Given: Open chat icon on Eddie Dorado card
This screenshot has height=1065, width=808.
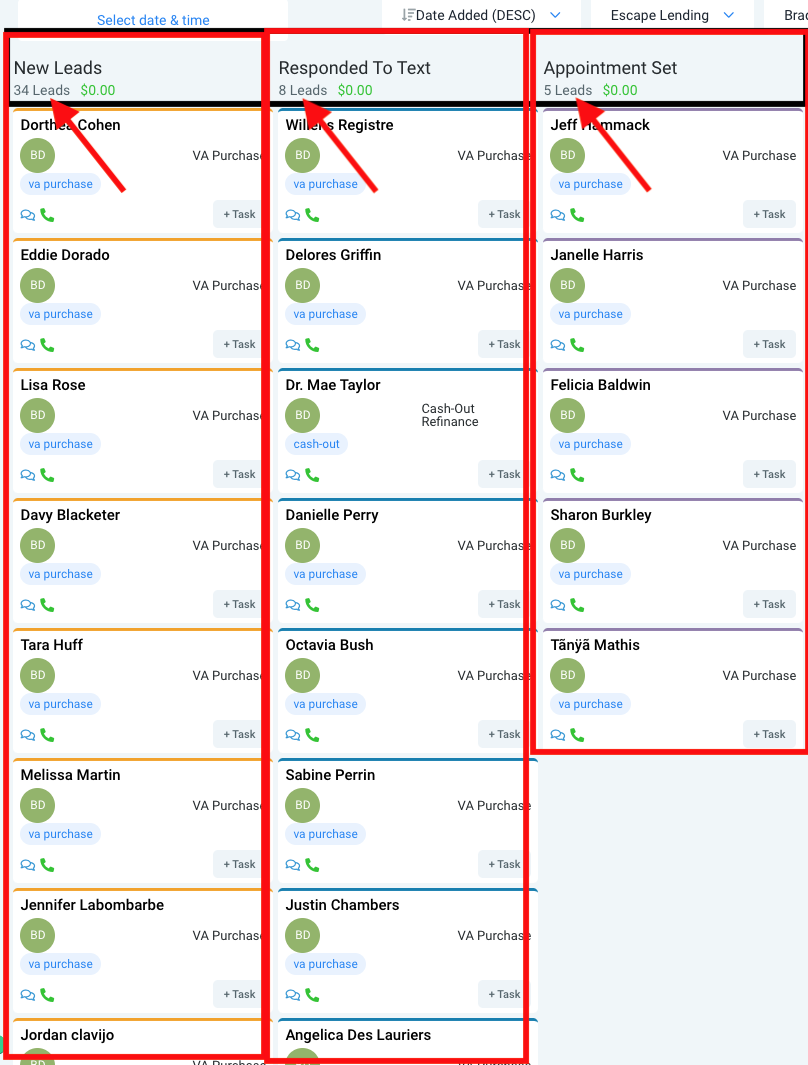Looking at the screenshot, I should [x=28, y=345].
